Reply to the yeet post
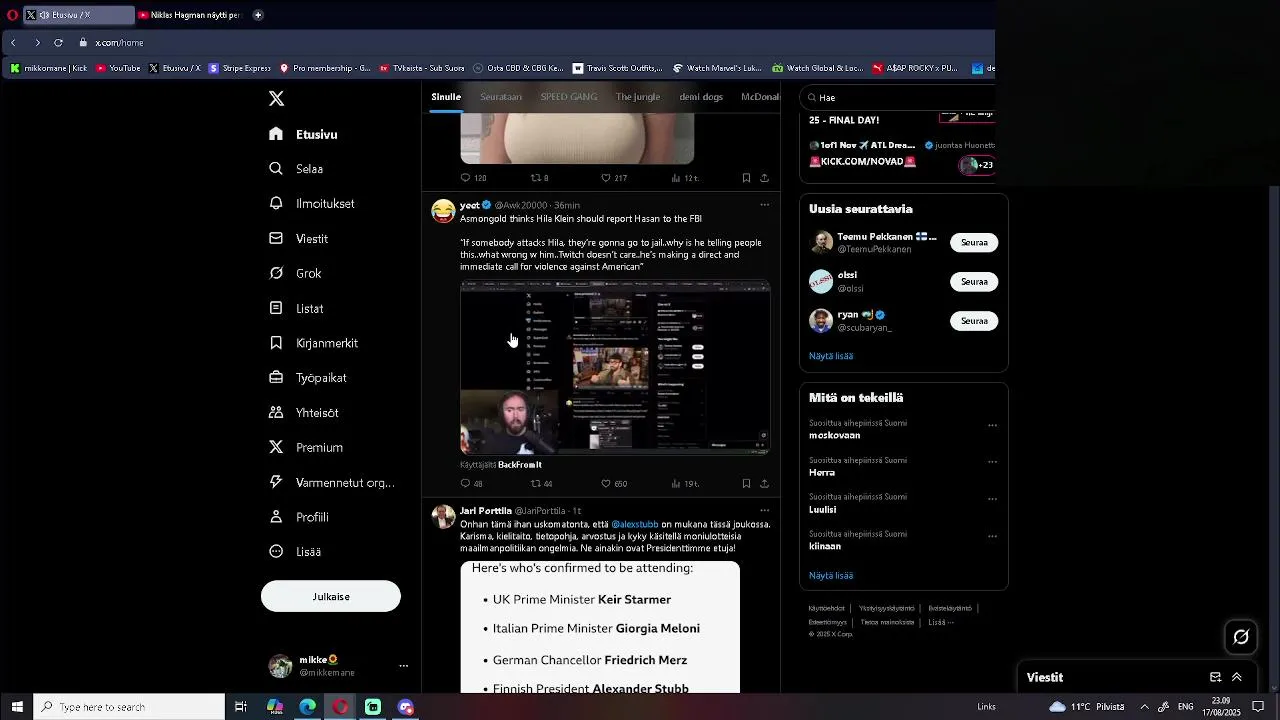The image size is (1280, 720). [466, 484]
